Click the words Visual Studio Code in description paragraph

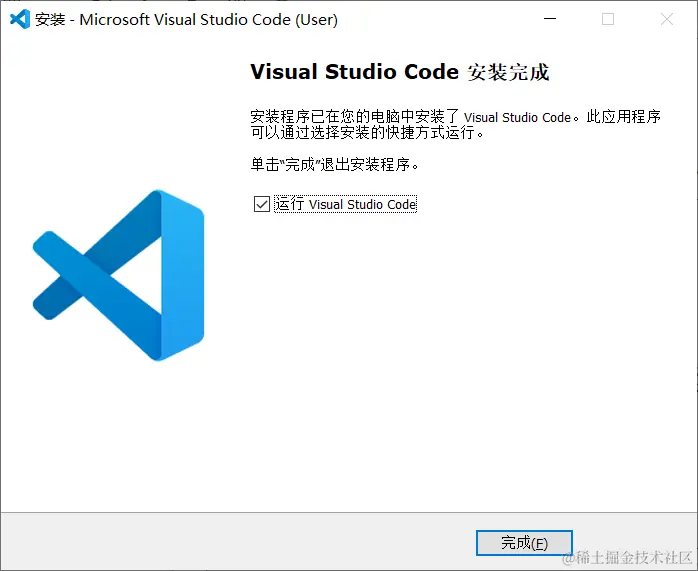517,117
